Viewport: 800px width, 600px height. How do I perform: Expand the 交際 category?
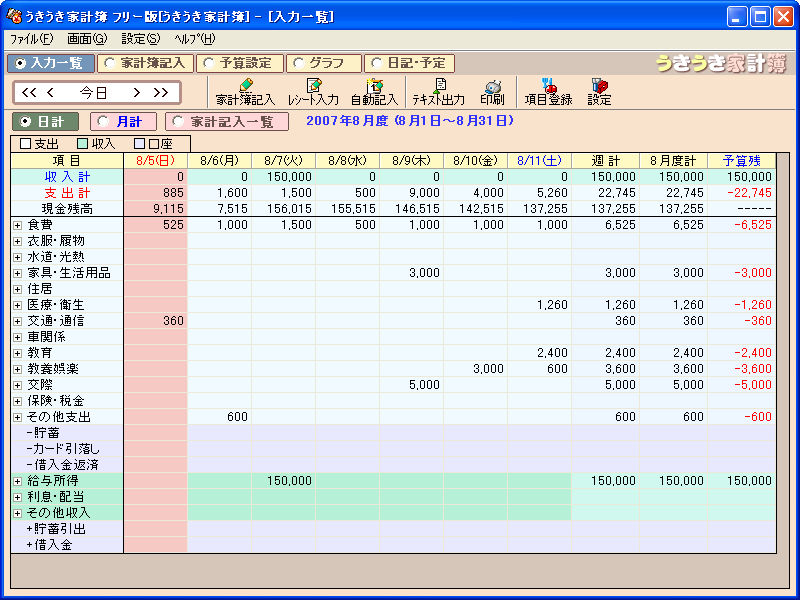pos(17,385)
